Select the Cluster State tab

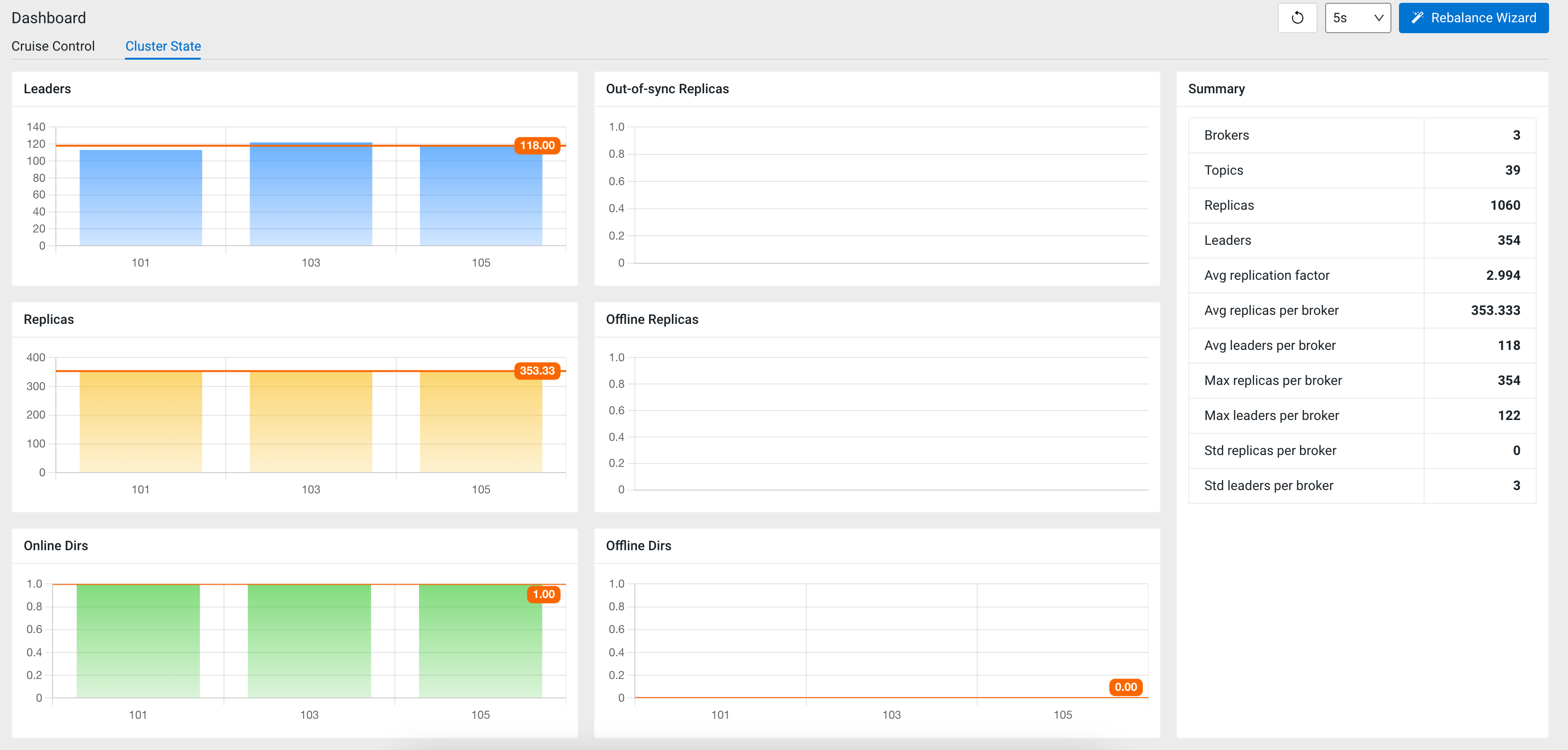click(x=162, y=46)
